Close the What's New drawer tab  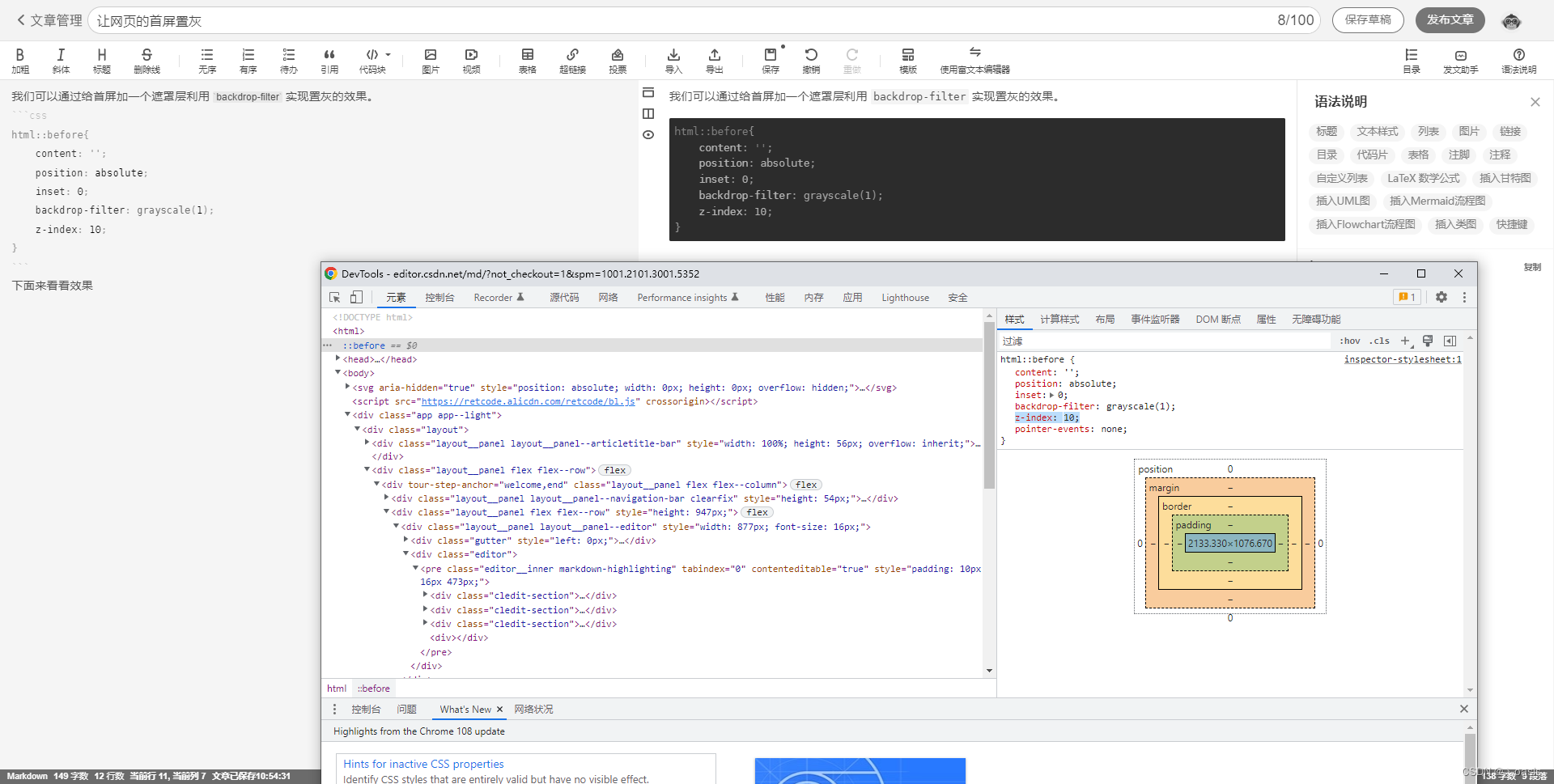pyautogui.click(x=499, y=710)
